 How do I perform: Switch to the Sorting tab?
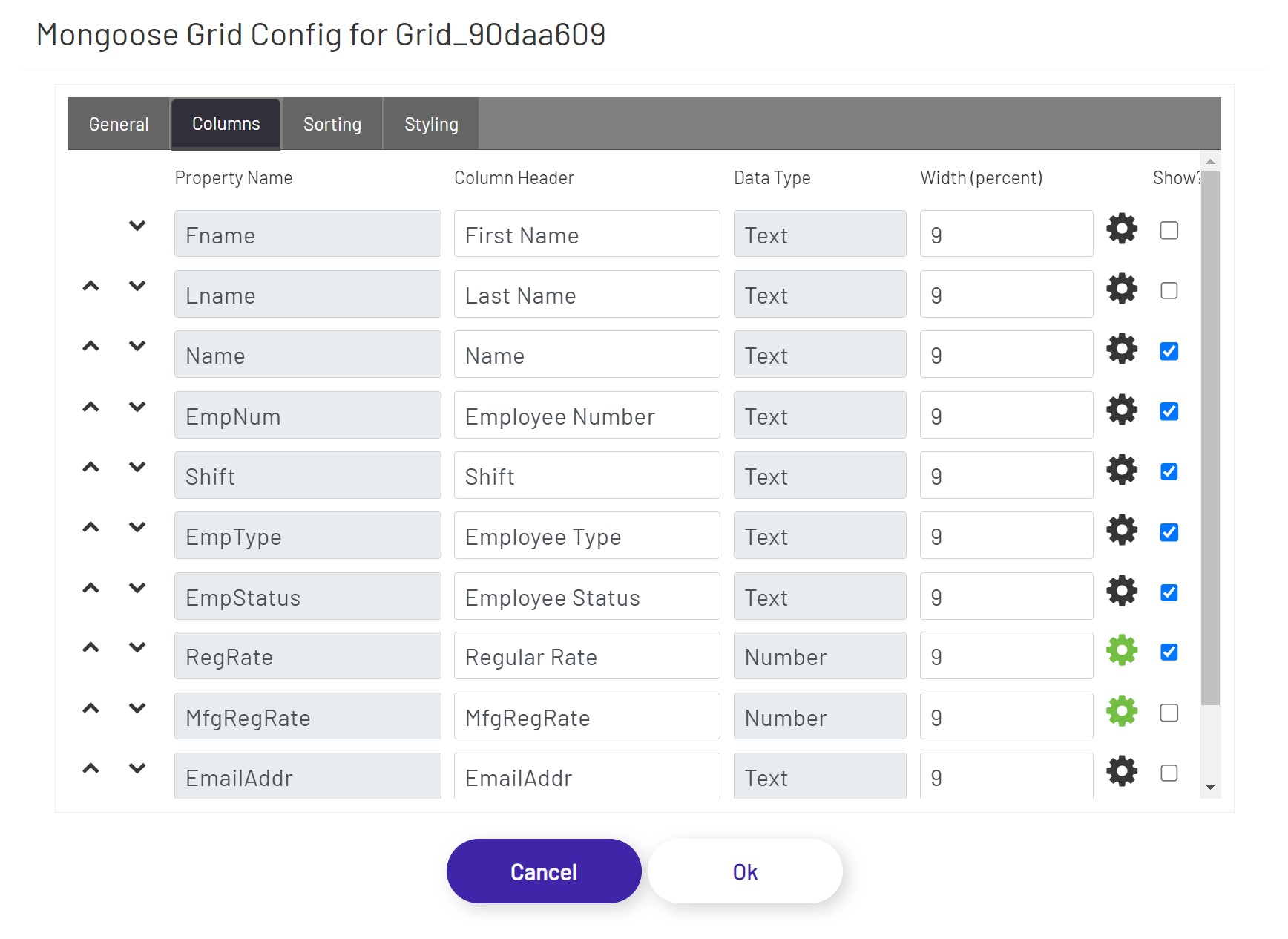pos(332,123)
